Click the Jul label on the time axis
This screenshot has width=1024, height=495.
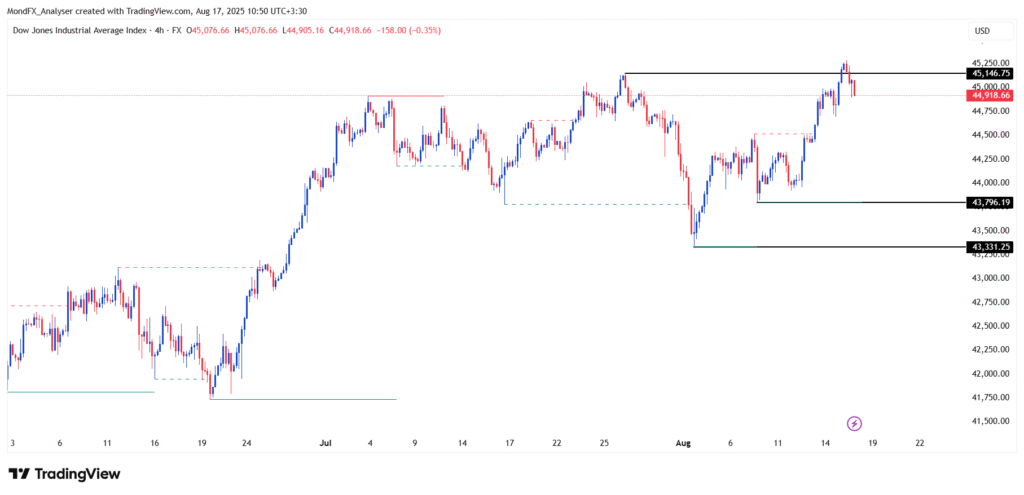(325, 442)
